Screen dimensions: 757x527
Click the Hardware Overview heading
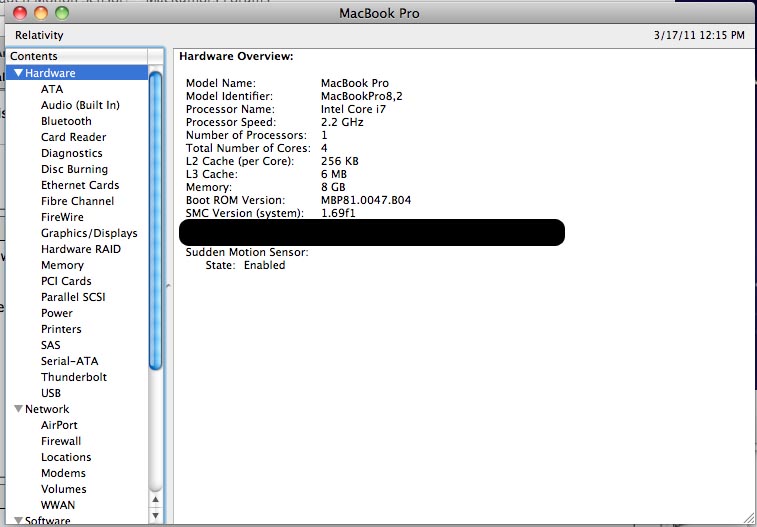click(x=236, y=56)
